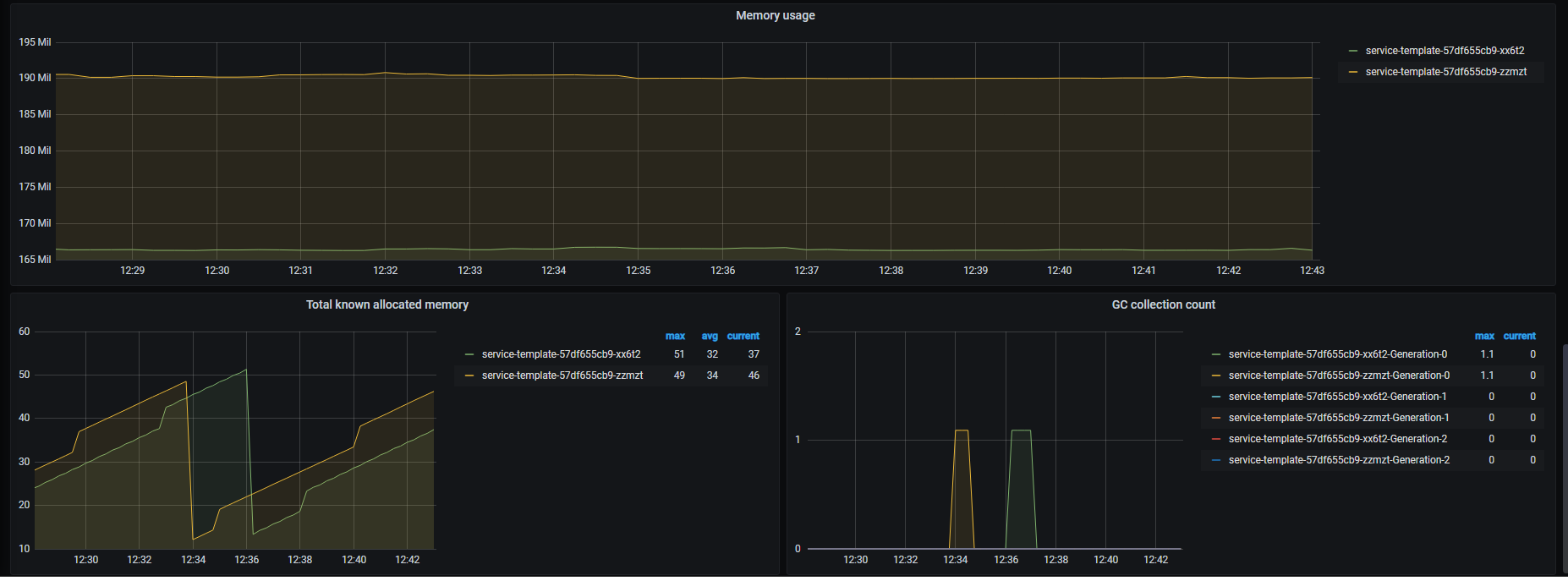The image size is (1568, 581).
Task: Click green color swatch of xx6t2 in Memory usage legend
Action: pyautogui.click(x=1353, y=51)
